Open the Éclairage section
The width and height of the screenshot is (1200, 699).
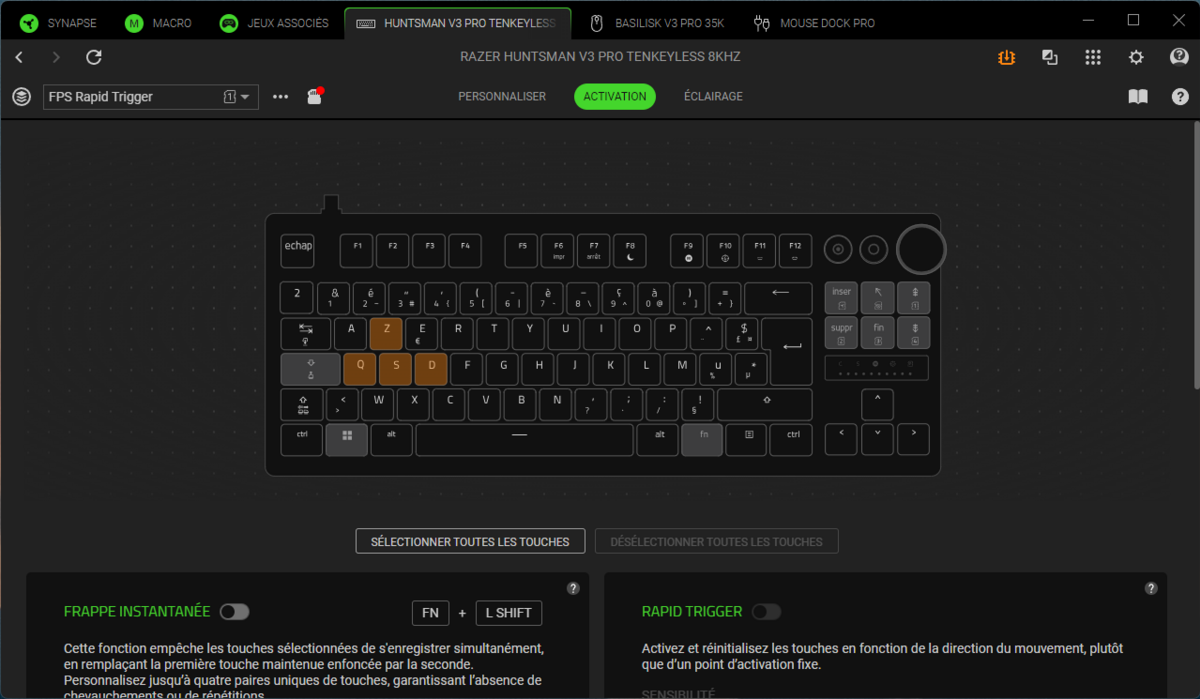click(x=713, y=97)
